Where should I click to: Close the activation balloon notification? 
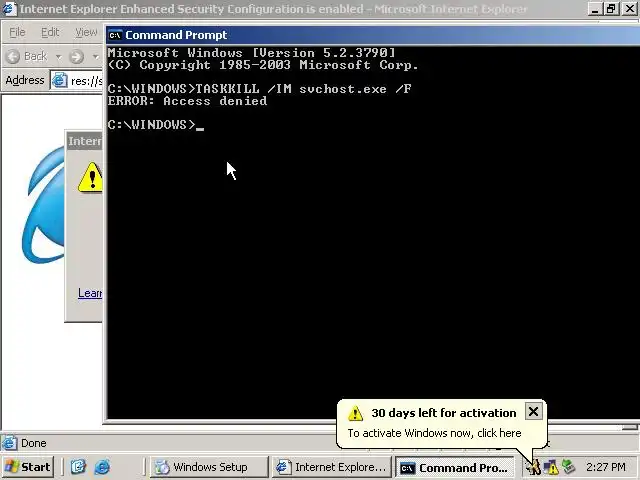click(x=533, y=412)
